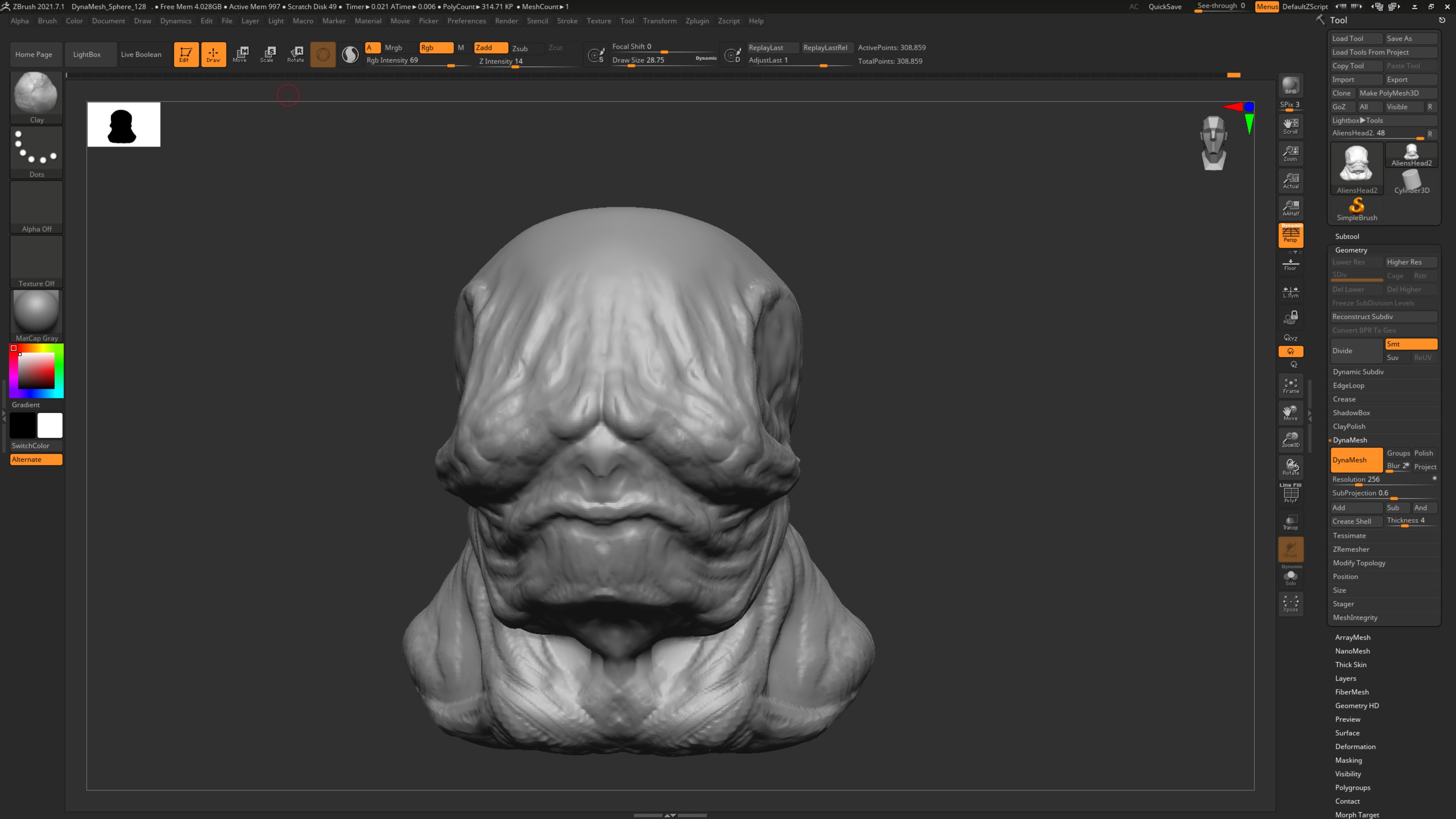Select the Rotate transform tool
The image size is (1456, 819).
click(x=296, y=54)
